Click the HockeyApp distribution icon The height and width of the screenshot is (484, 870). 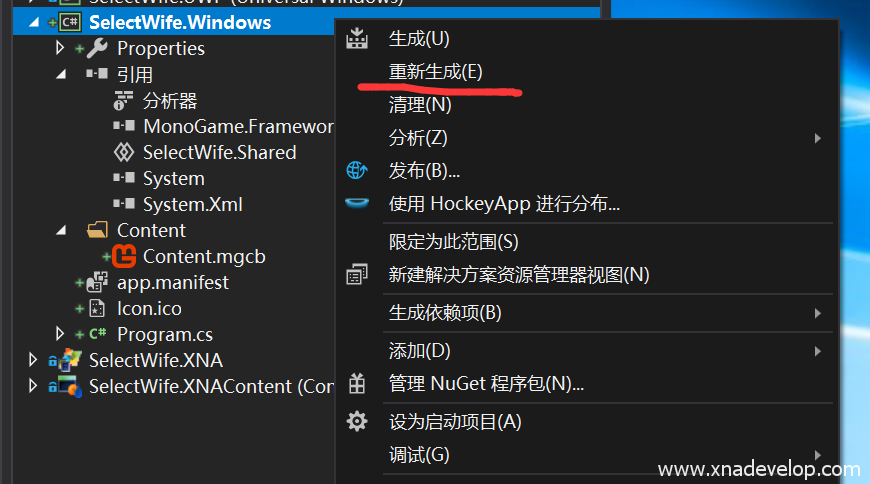pos(357,203)
